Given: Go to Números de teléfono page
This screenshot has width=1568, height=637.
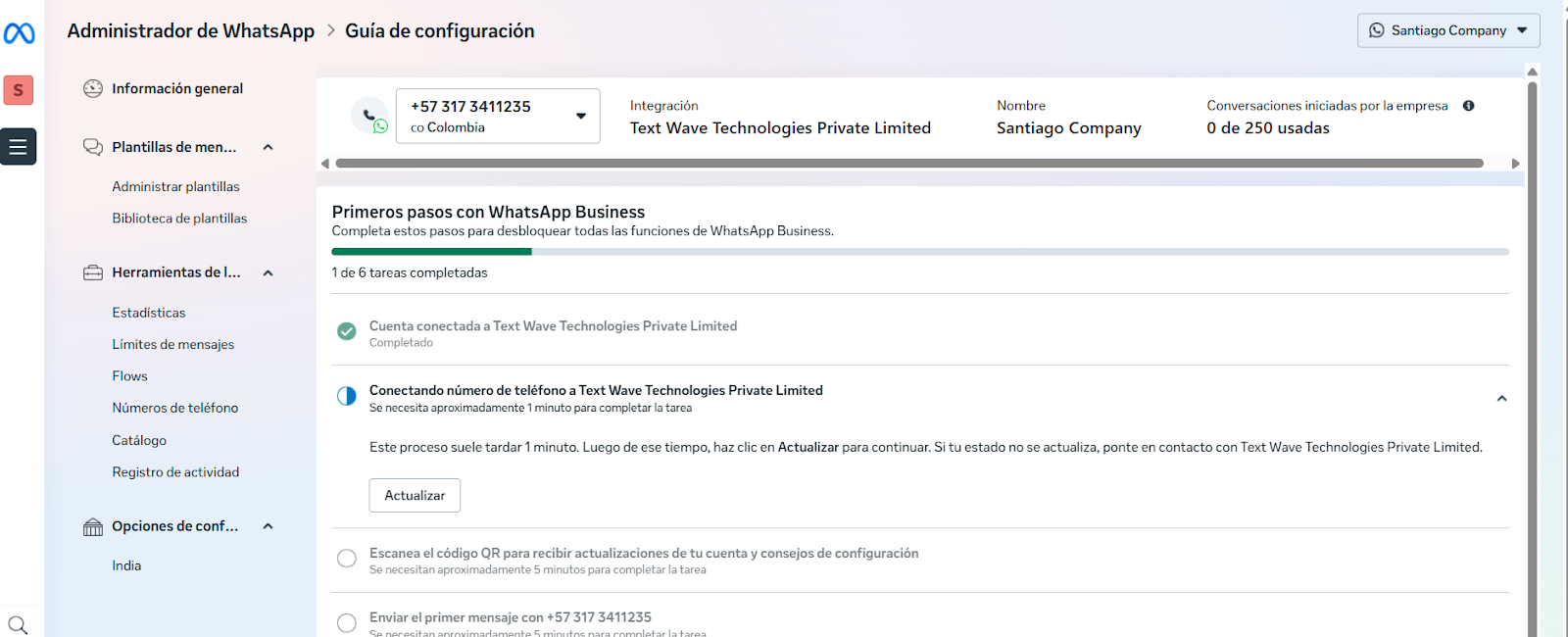Looking at the screenshot, I should pyautogui.click(x=174, y=408).
